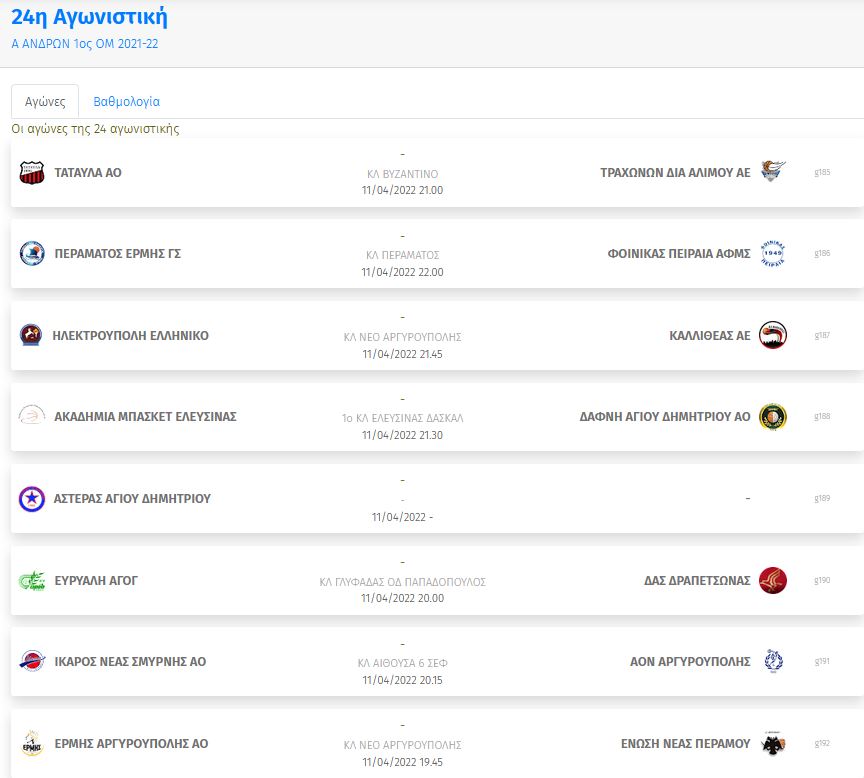The image size is (864, 778).
Task: Click the ΕΡΜΗΣ ΑΡΓΥΡΟΥΠΟΛΗΣ ΑΟ team name
Action: tap(131, 744)
